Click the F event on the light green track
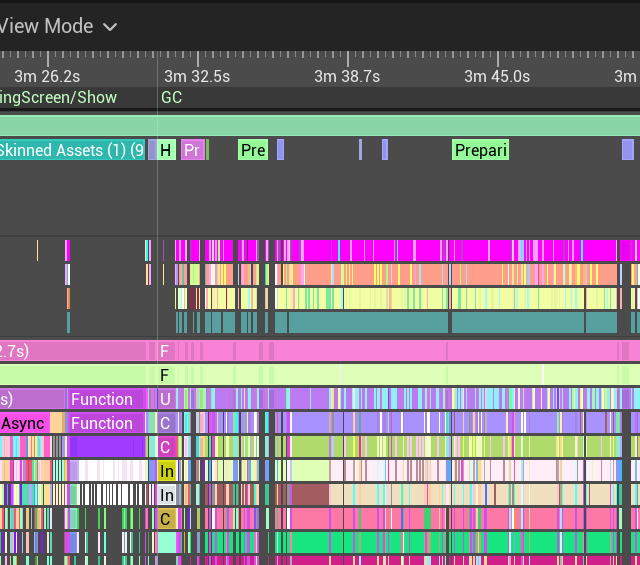Image resolution: width=640 pixels, height=565 pixels. pyautogui.click(x=165, y=375)
